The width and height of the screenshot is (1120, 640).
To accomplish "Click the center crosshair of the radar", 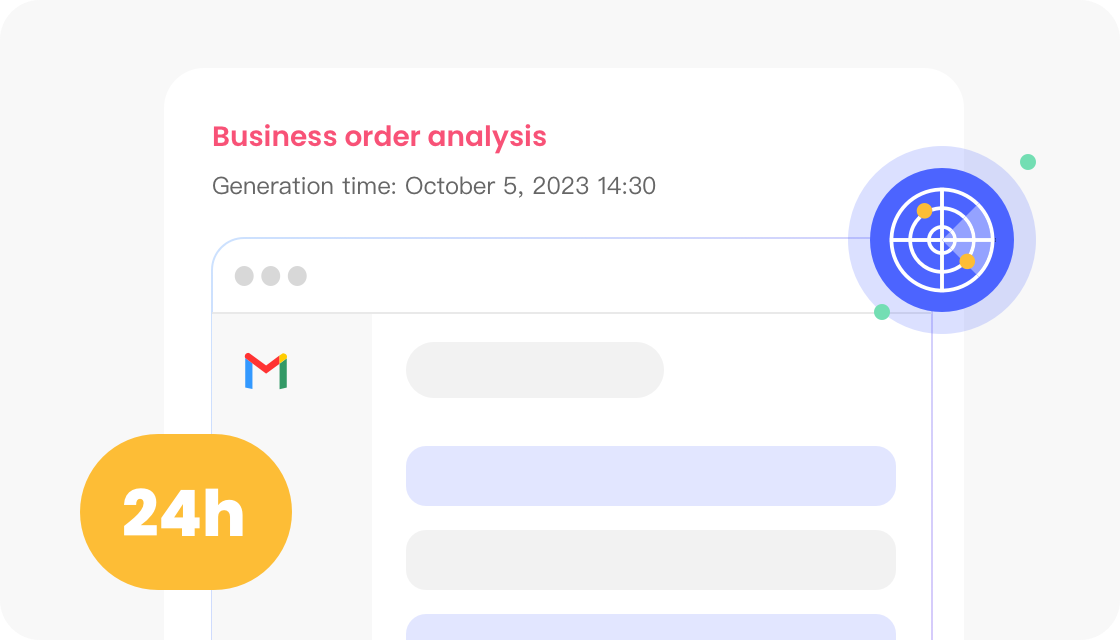I will pyautogui.click(x=942, y=240).
